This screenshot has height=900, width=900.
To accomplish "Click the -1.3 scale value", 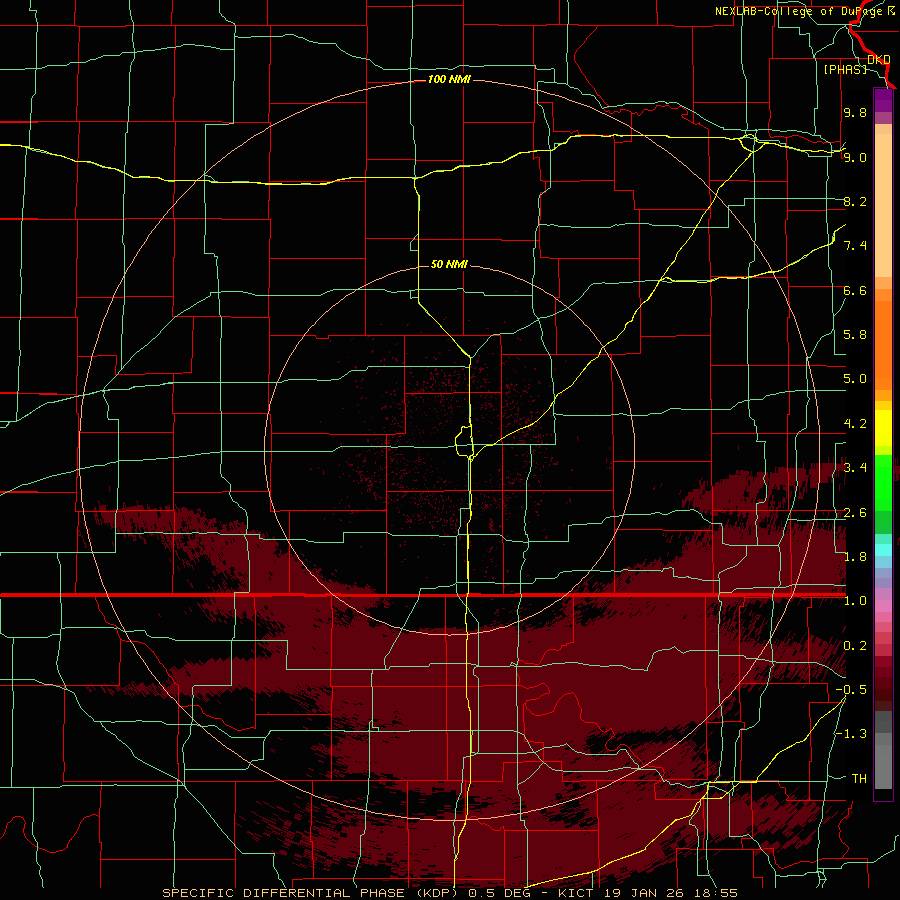I will (851, 734).
